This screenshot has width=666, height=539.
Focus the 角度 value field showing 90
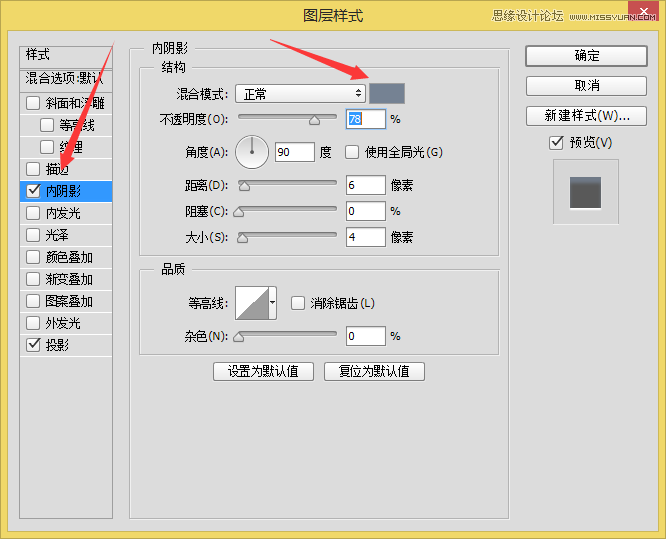point(295,152)
